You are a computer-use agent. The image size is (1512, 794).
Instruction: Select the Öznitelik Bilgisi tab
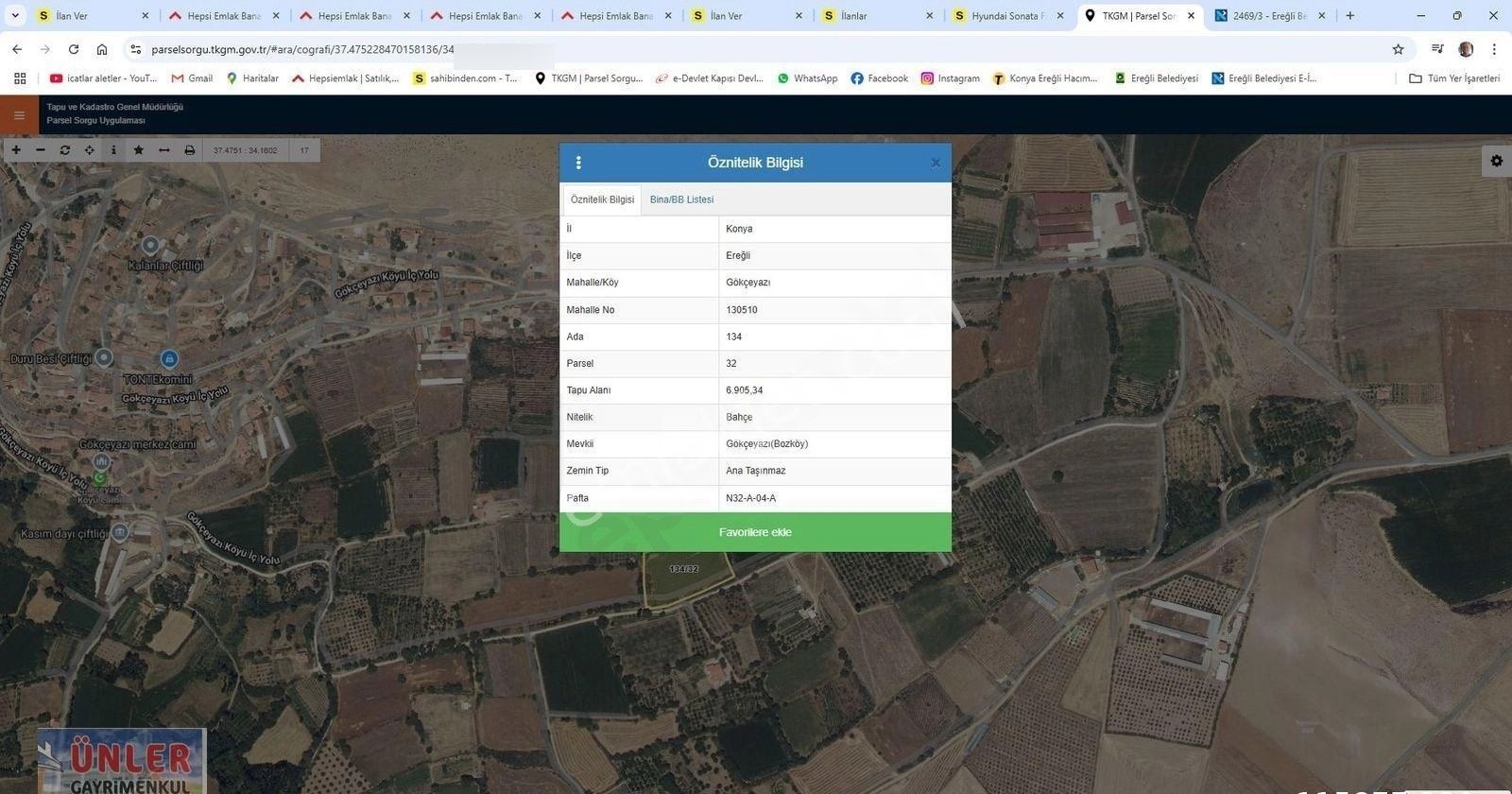coord(602,199)
